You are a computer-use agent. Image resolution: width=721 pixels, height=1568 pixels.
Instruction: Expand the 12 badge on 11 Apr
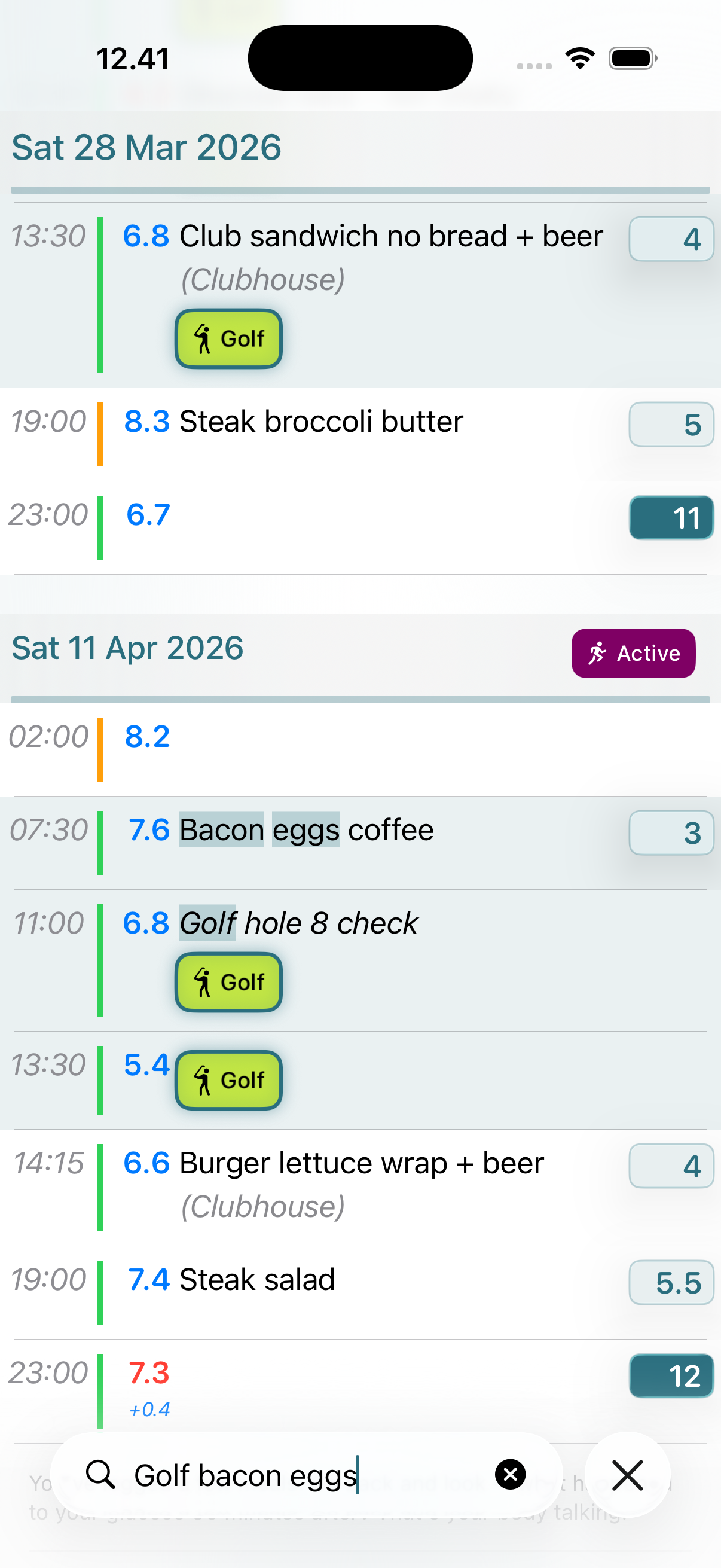coord(671,1375)
